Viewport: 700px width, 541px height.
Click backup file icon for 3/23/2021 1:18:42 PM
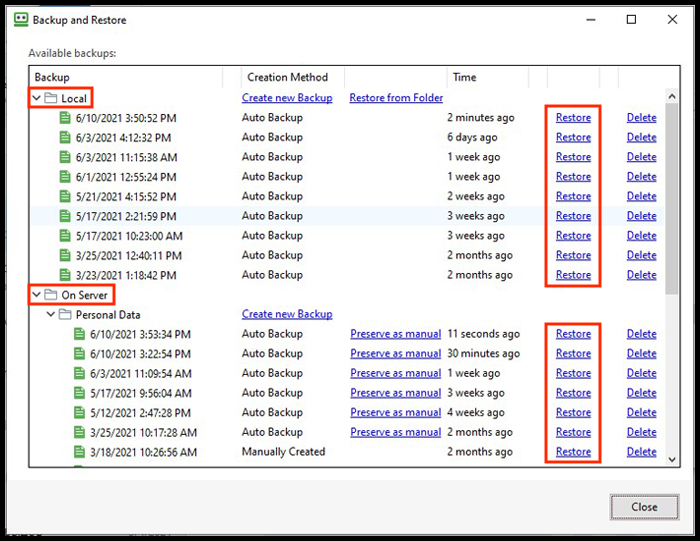tap(65, 275)
